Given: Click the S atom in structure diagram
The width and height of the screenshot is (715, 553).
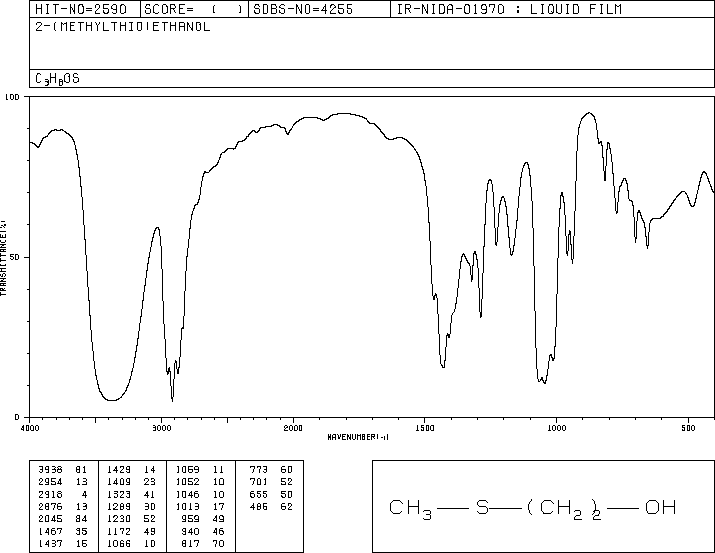Looking at the screenshot, I should 482,507.
